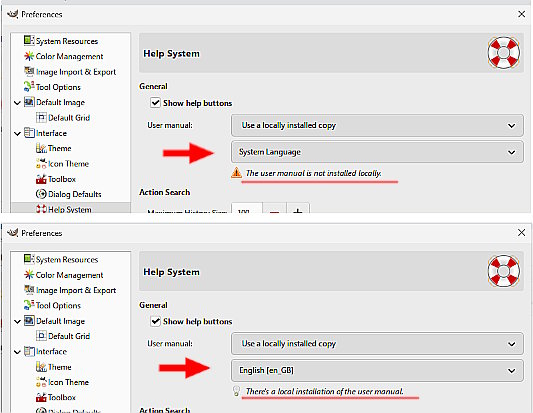Open System Language dropdown
The width and height of the screenshot is (533, 413).
coord(377,152)
